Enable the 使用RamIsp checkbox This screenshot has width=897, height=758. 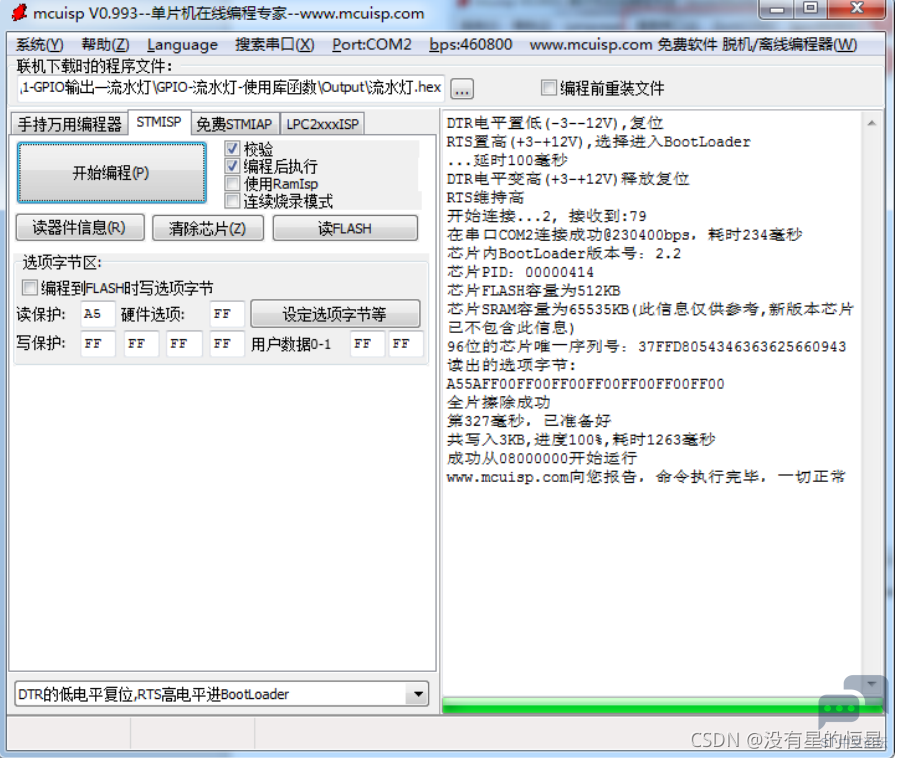pos(232,184)
